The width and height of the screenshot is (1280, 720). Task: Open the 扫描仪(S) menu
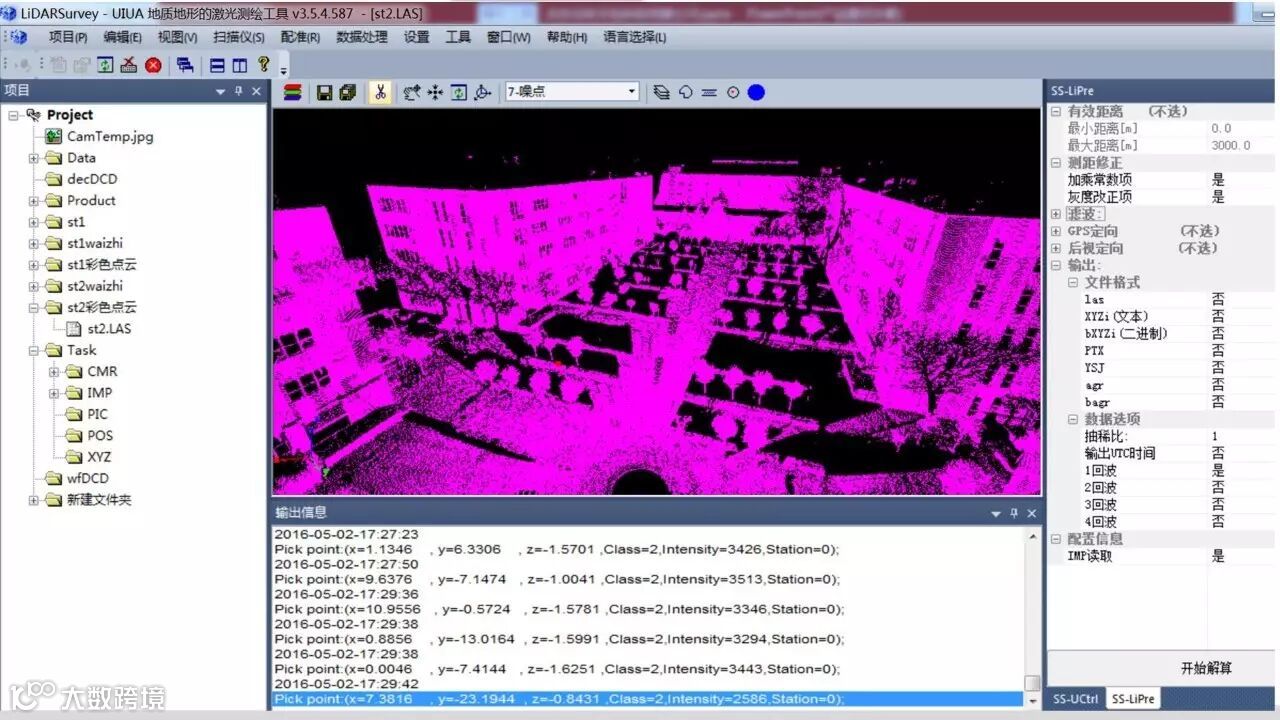click(x=239, y=37)
